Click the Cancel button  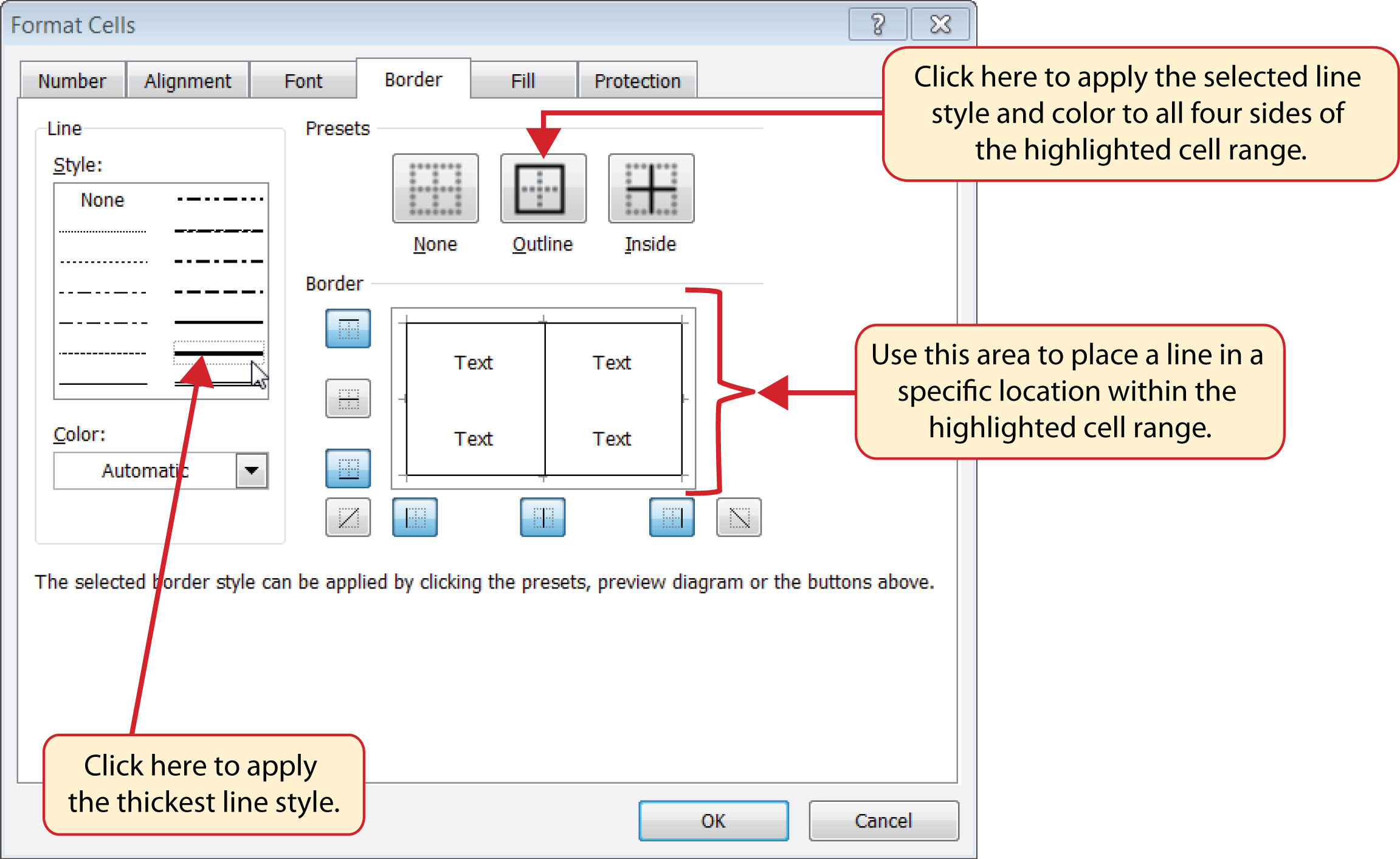(x=884, y=821)
